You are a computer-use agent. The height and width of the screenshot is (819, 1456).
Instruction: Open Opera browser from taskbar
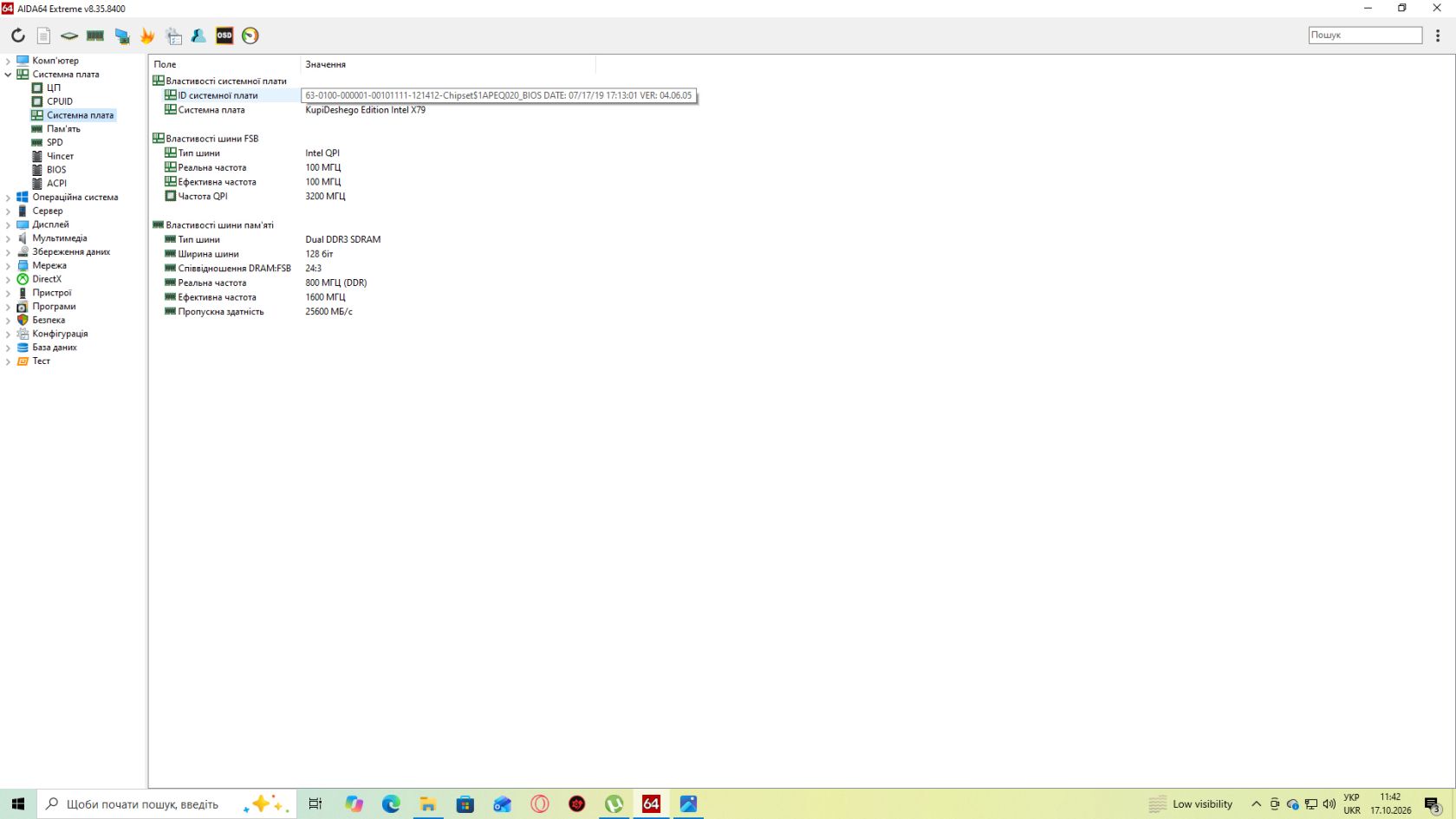tap(540, 804)
